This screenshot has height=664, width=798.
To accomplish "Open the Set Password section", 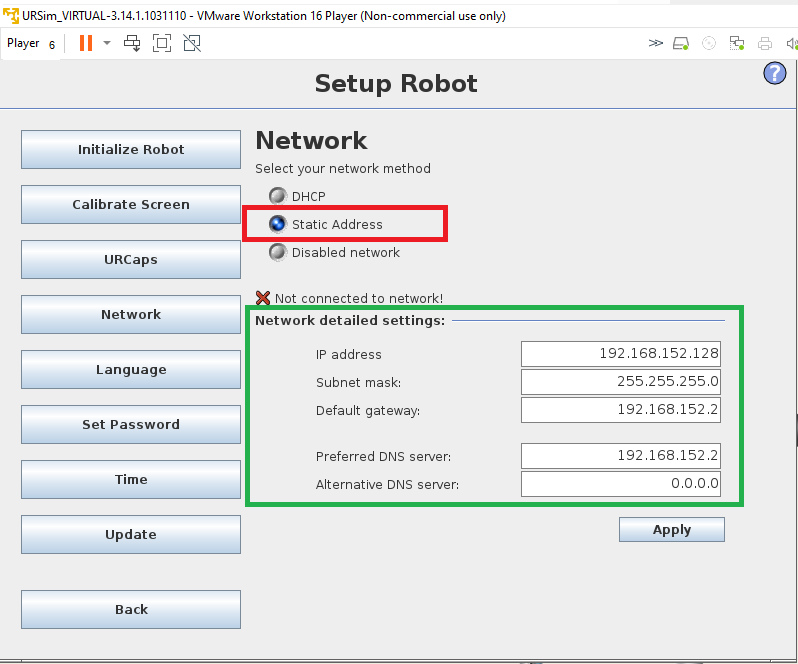I will coord(131,424).
